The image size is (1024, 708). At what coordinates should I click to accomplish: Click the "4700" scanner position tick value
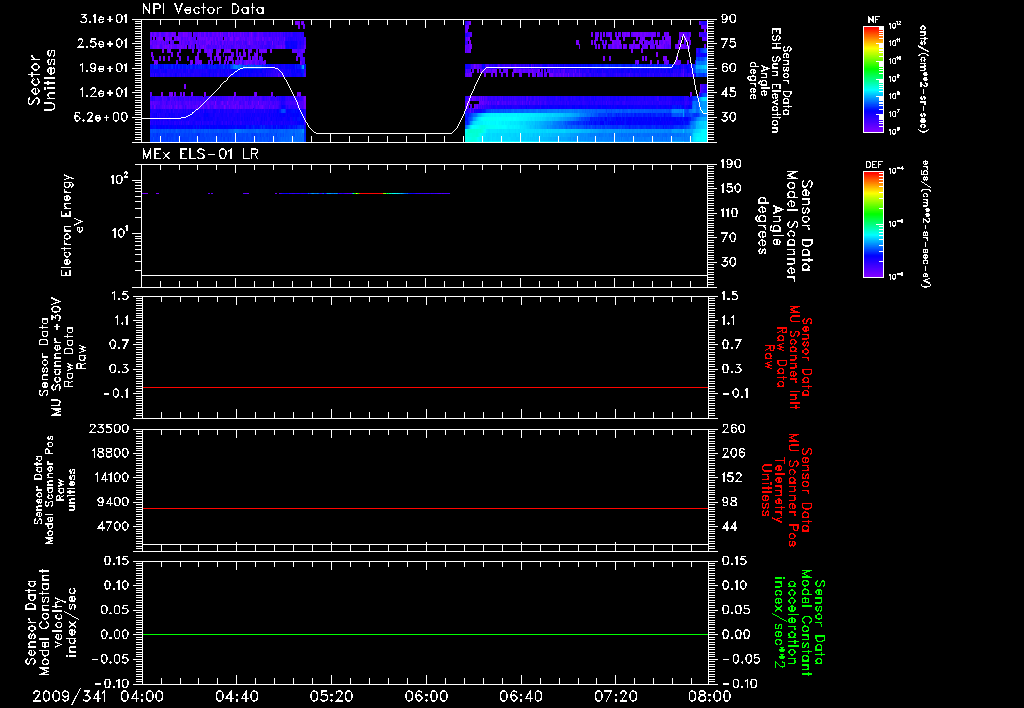[115, 526]
